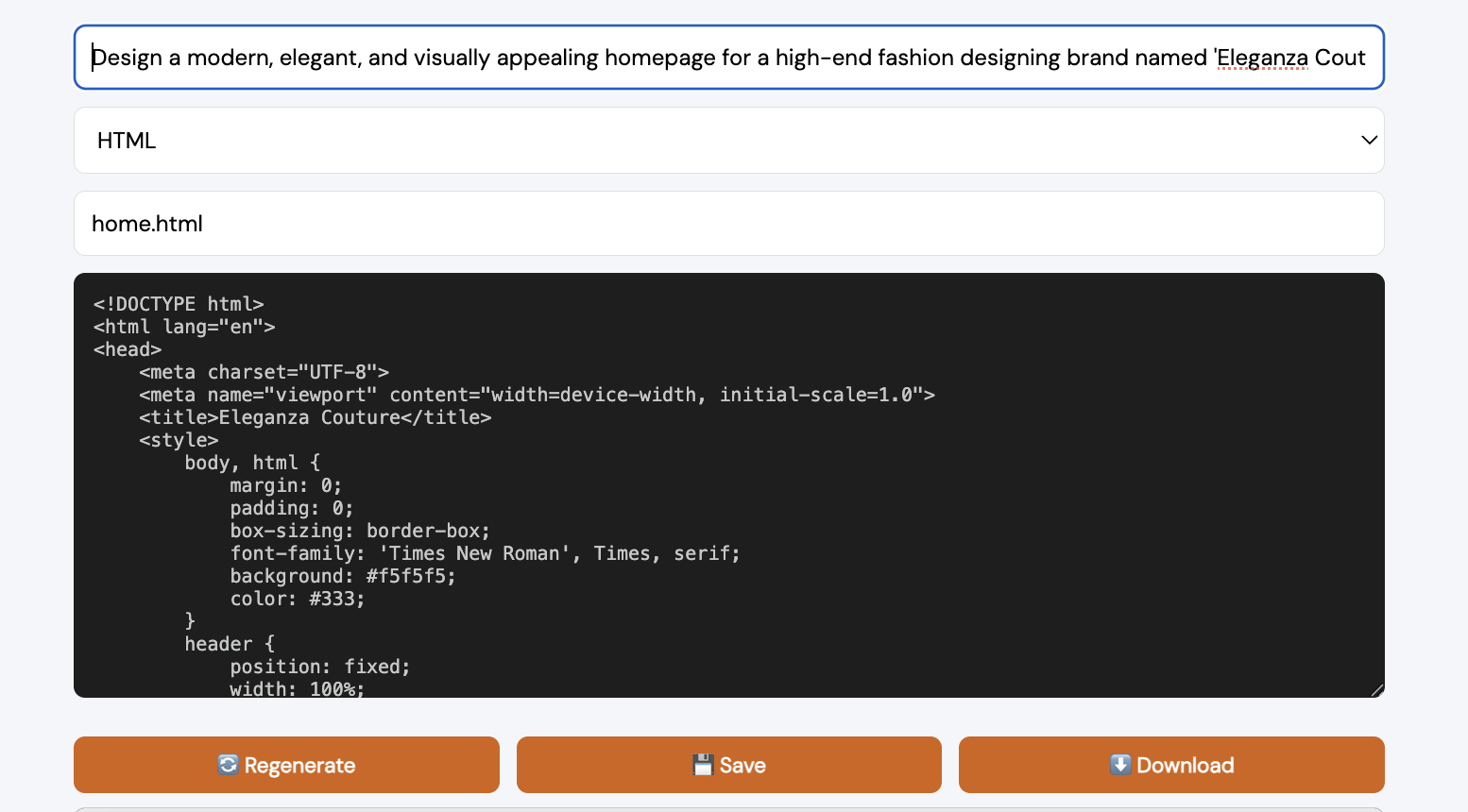Grab the code area resize handle

1376,690
